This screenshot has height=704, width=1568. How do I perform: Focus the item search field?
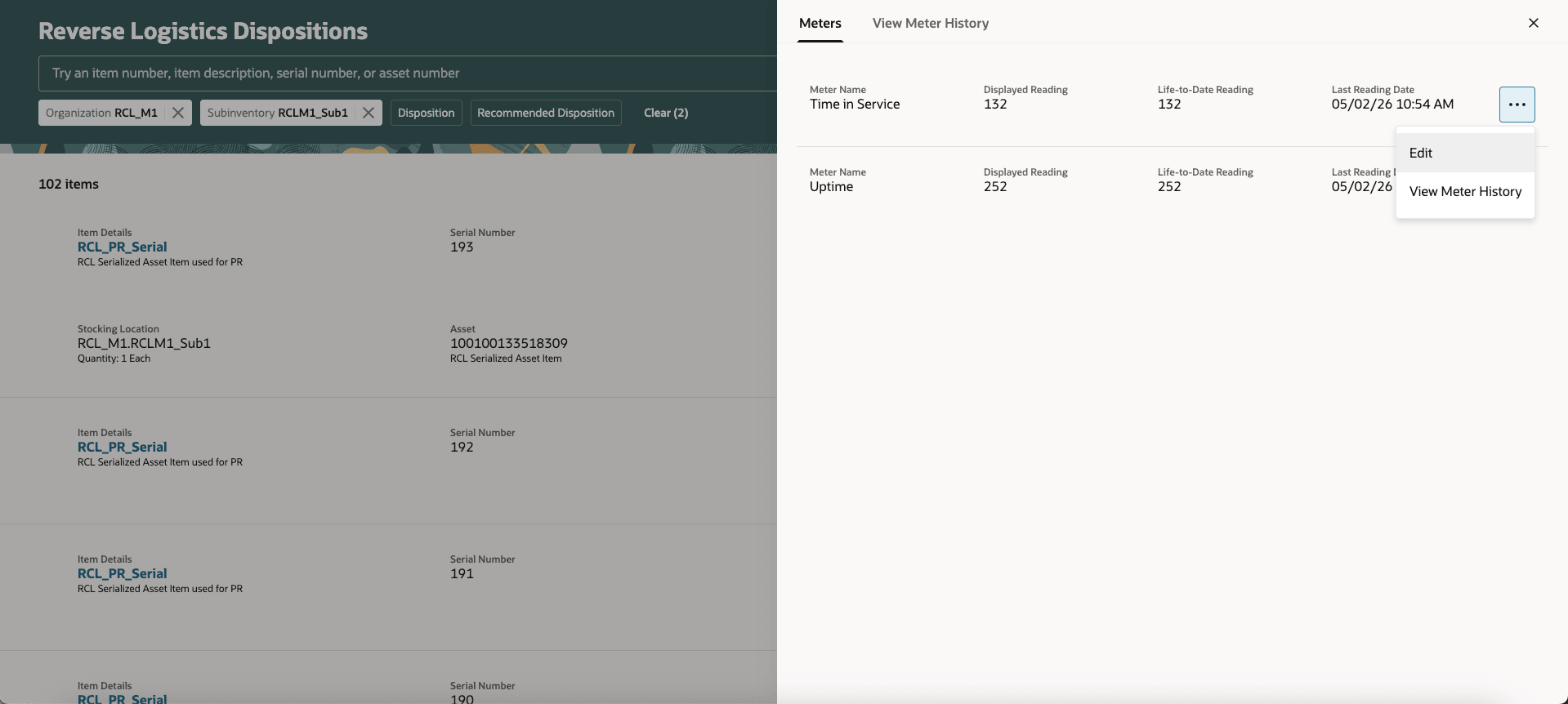pyautogui.click(x=409, y=74)
